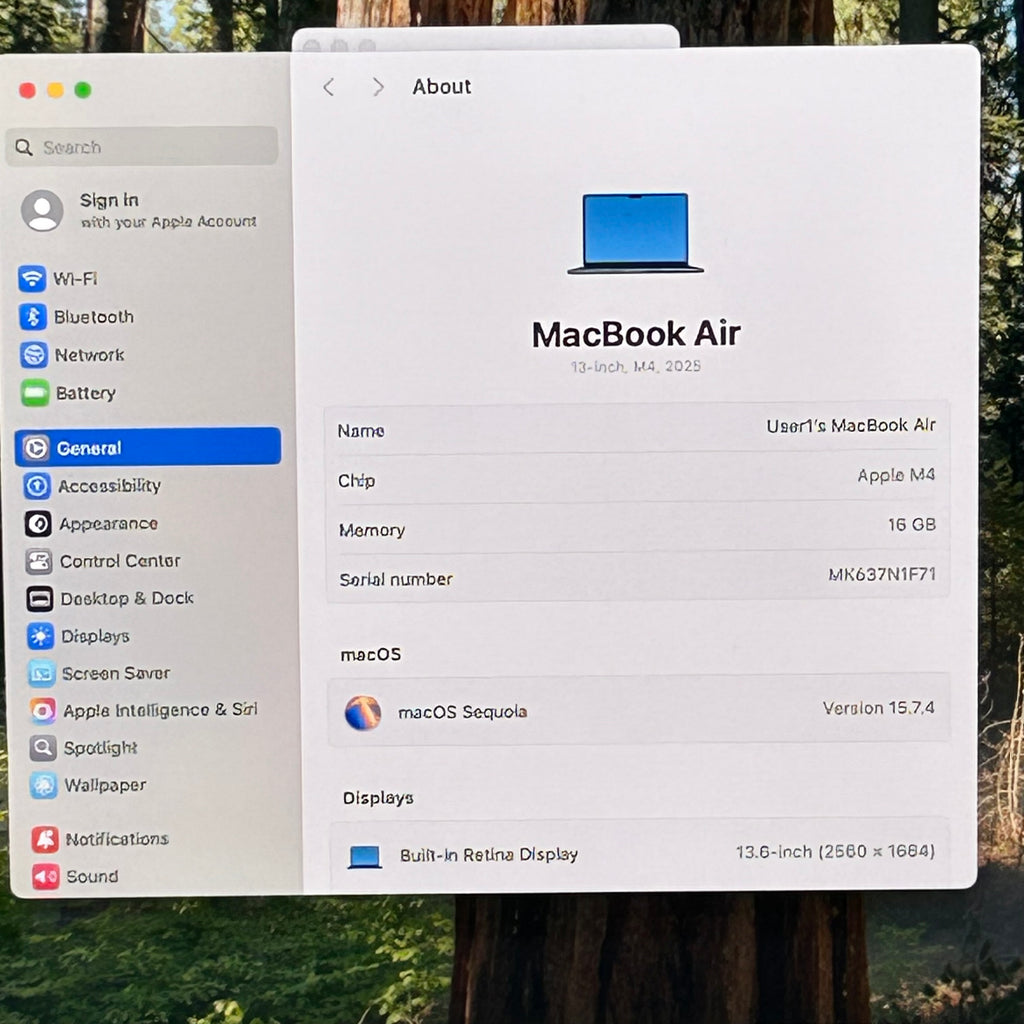
Task: Open the Screen Saver icon
Action: 42,673
